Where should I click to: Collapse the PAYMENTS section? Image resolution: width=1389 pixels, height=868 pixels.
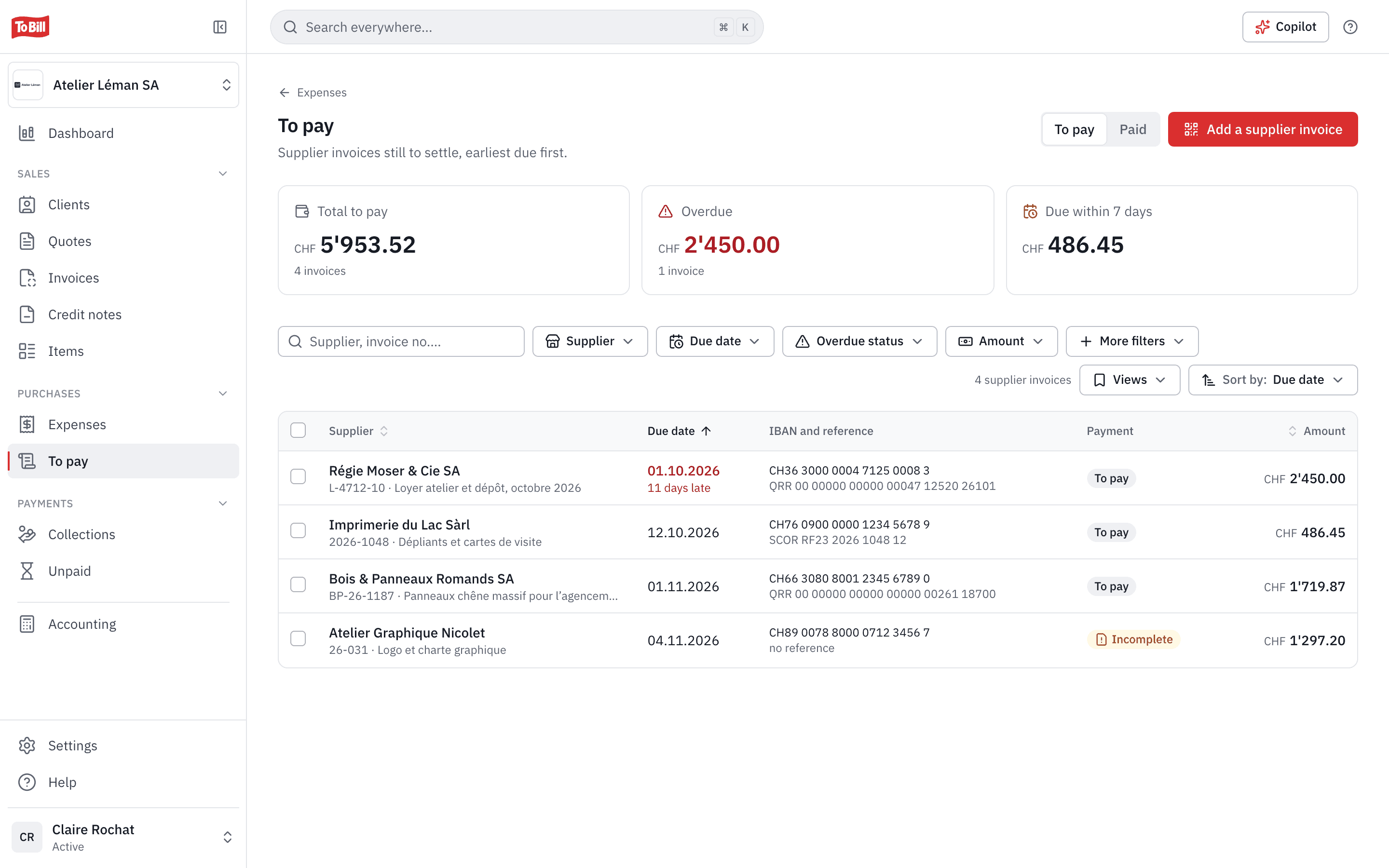223,503
